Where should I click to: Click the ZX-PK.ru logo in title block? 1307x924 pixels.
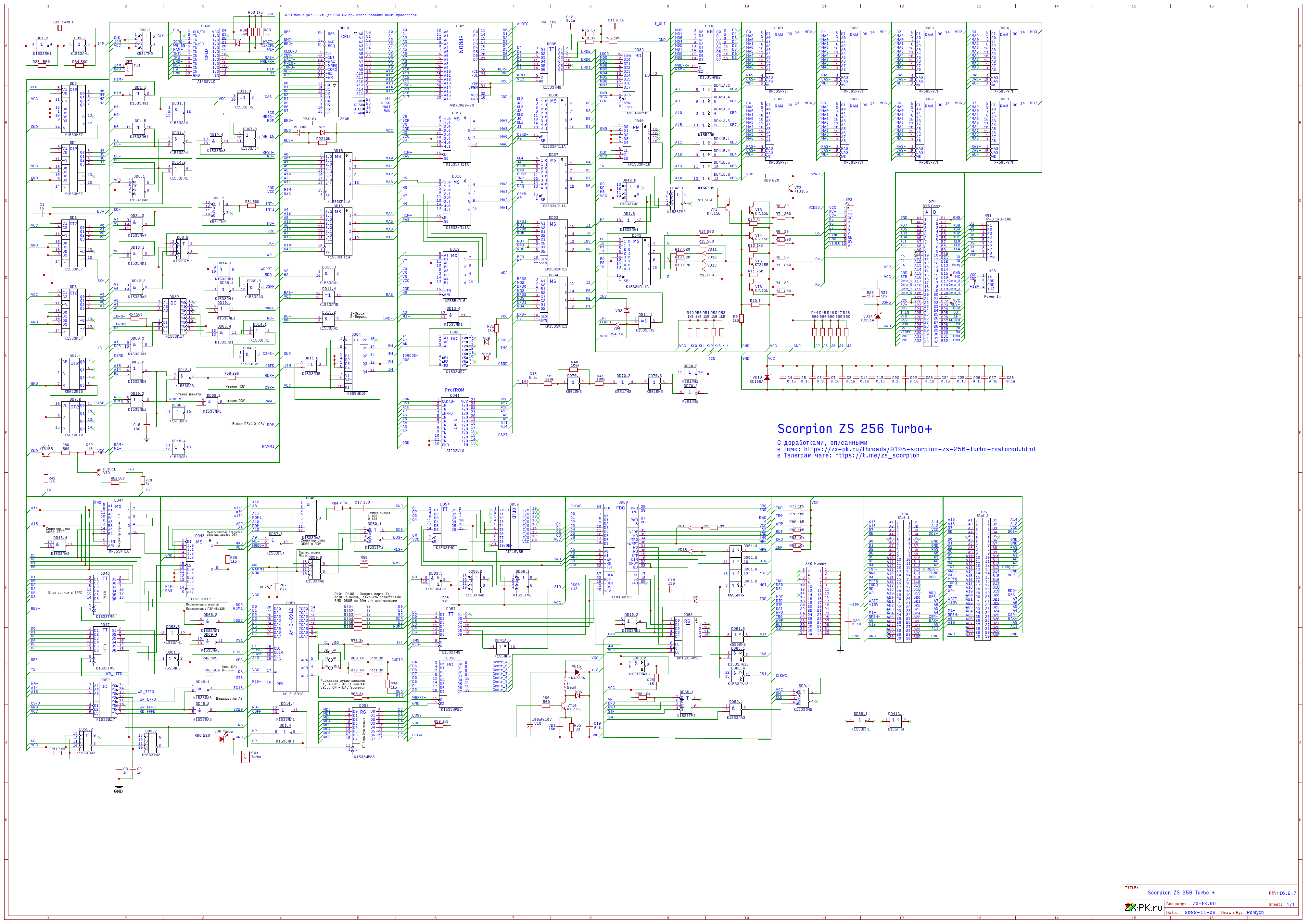pos(1143,907)
